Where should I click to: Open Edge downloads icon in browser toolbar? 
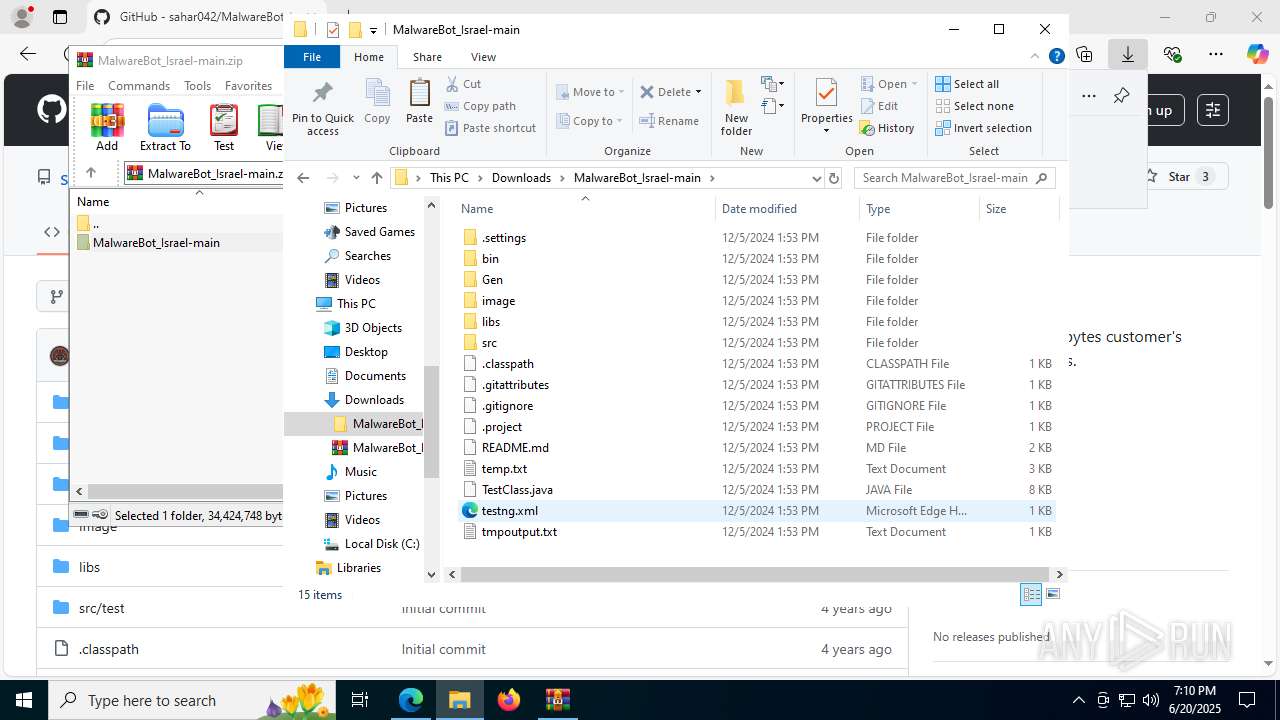1128,54
